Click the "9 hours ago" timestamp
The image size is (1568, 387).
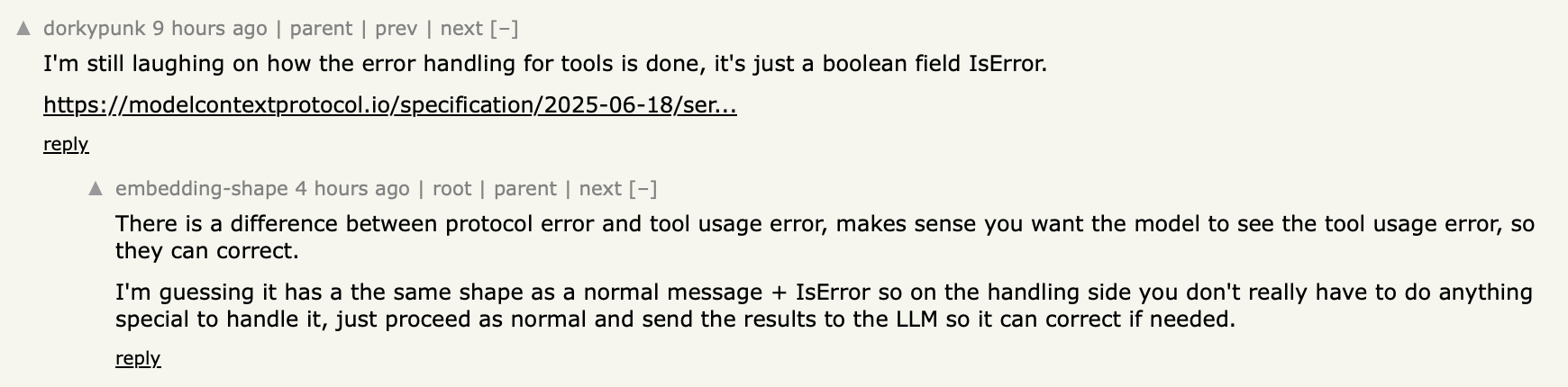[210, 29]
